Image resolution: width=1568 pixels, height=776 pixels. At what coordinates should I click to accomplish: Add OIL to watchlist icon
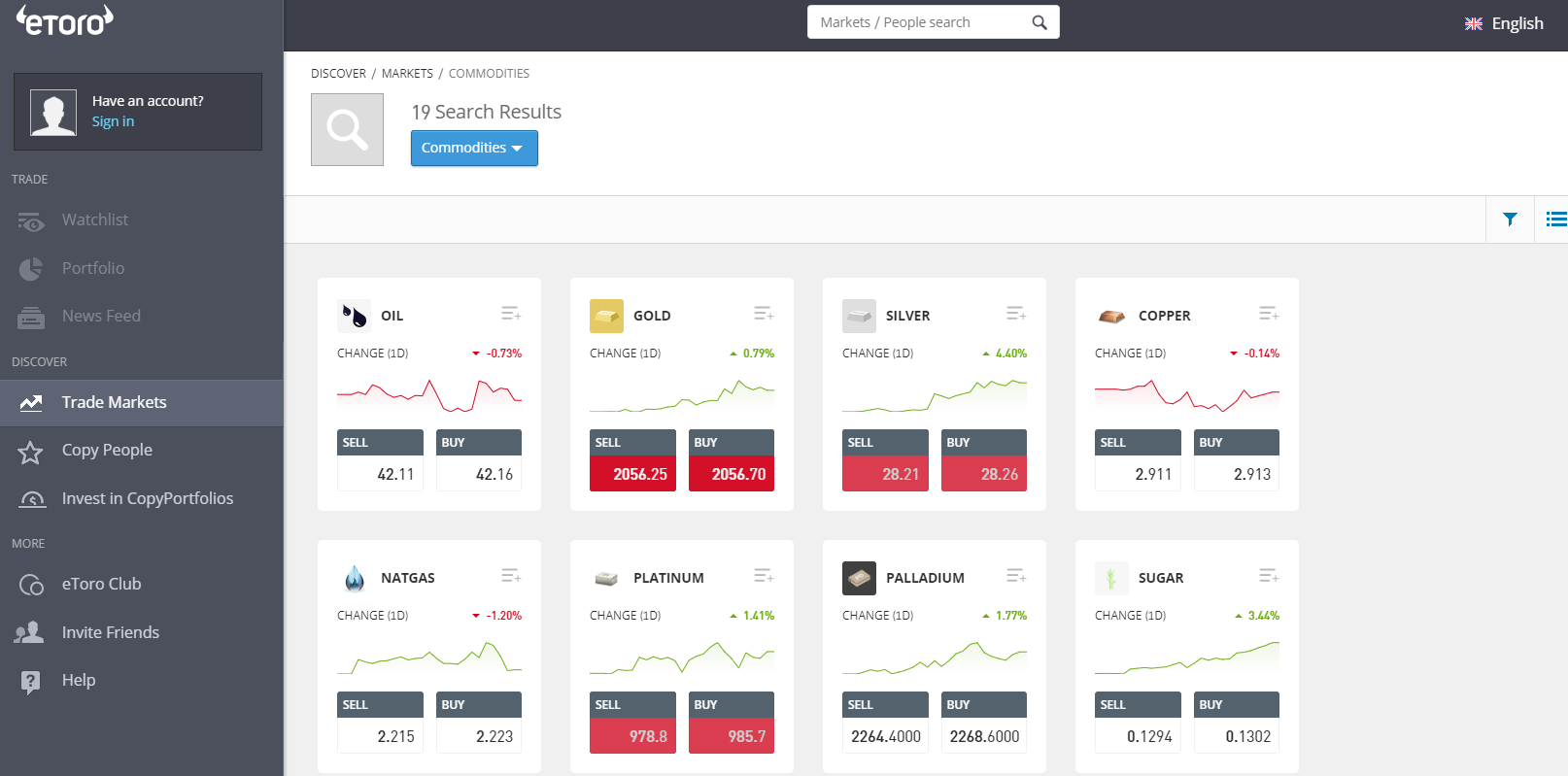pos(511,314)
